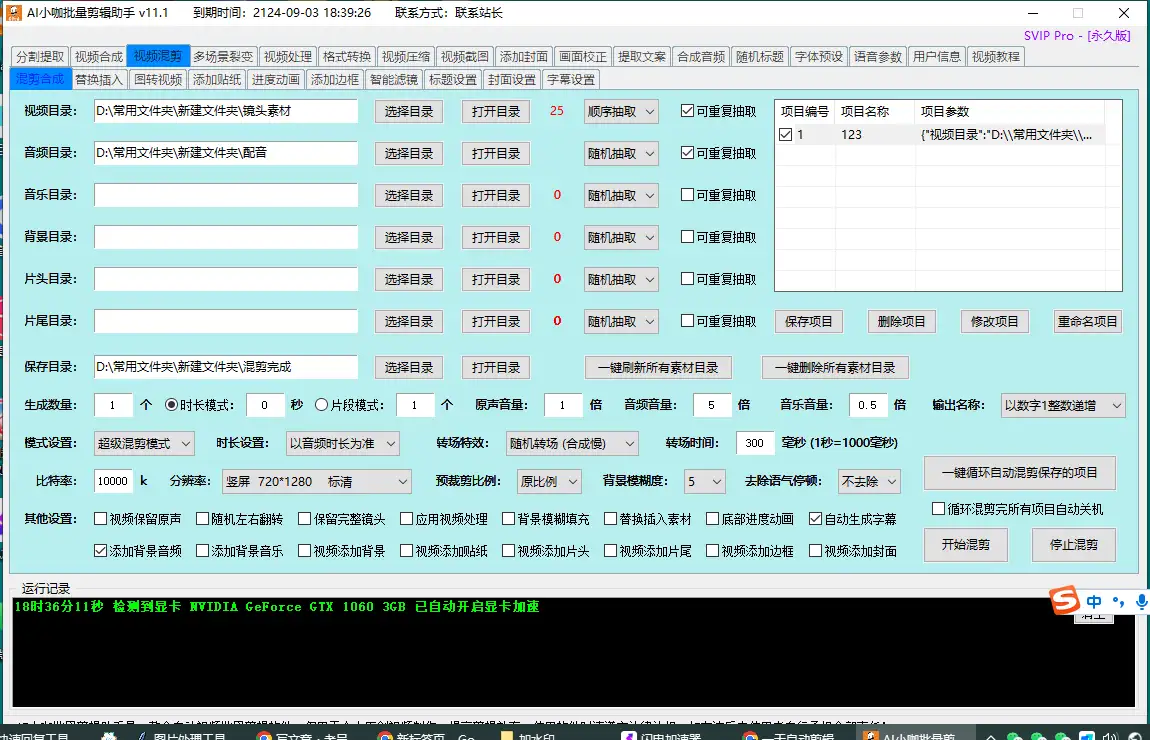Open the 字幕设置 sub-tab
1150x740 pixels.
pos(570,80)
